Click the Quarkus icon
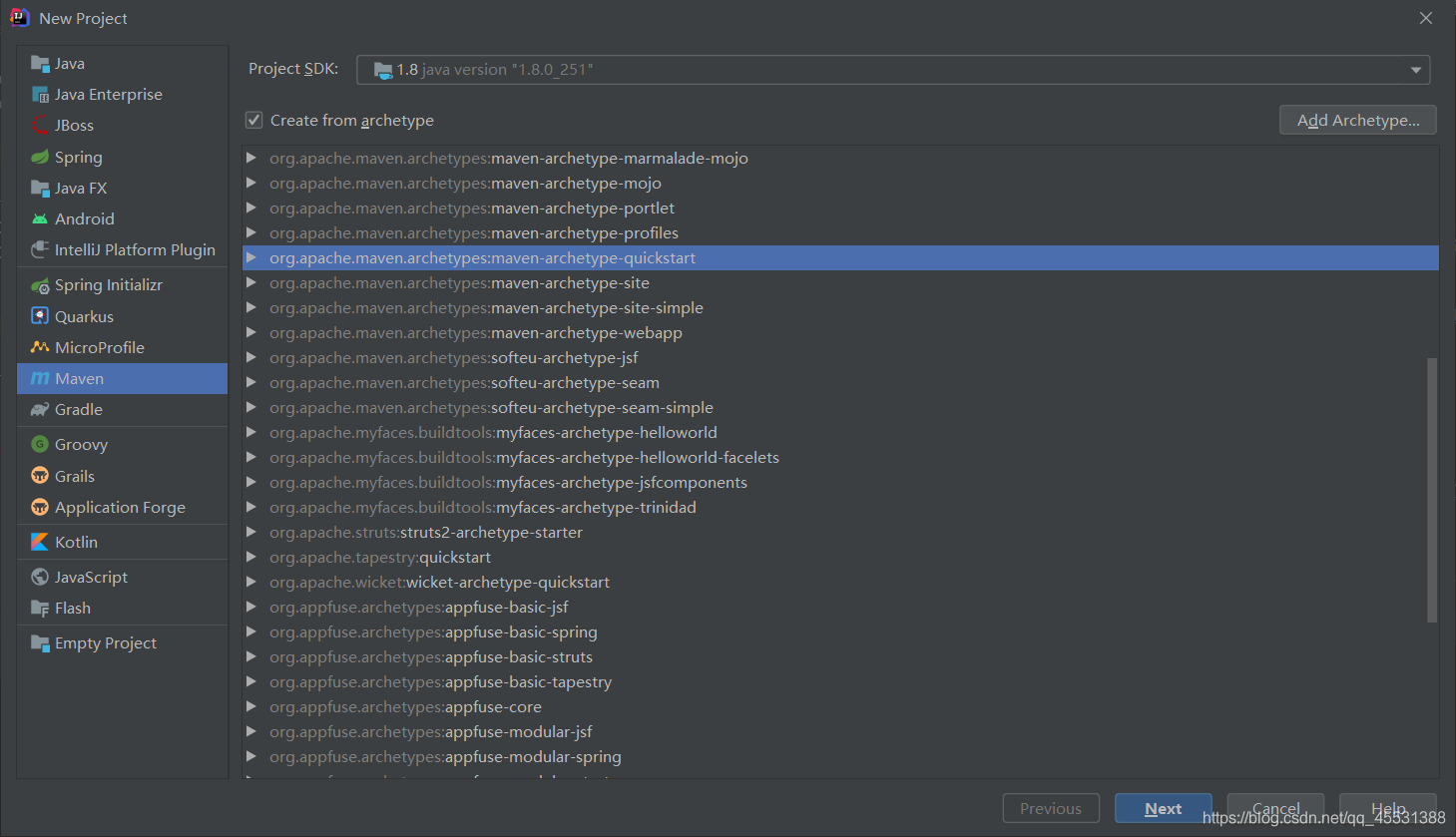 pos(40,317)
